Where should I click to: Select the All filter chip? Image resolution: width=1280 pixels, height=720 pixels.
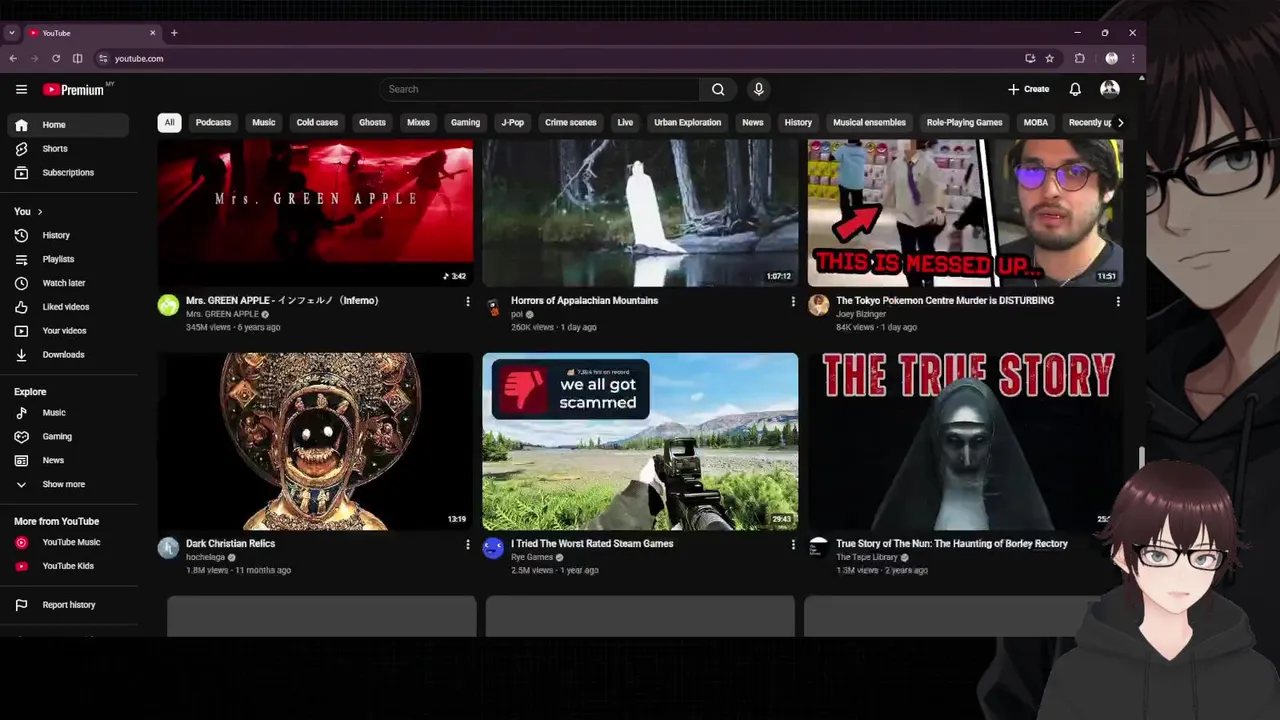pyautogui.click(x=169, y=123)
